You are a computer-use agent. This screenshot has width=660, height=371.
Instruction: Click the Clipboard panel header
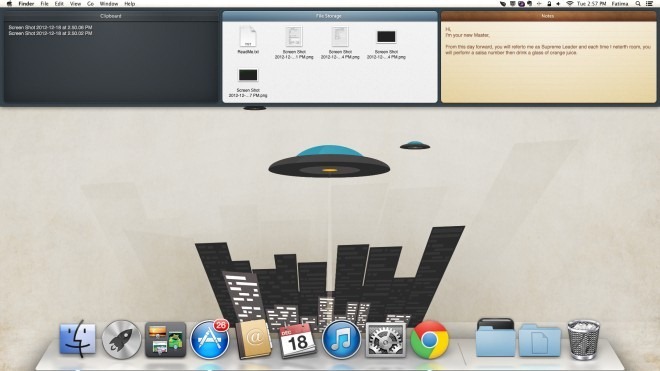pyautogui.click(x=111, y=16)
